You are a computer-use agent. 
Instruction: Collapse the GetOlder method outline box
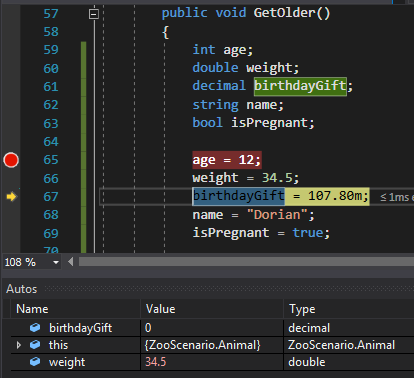[x=94, y=14]
